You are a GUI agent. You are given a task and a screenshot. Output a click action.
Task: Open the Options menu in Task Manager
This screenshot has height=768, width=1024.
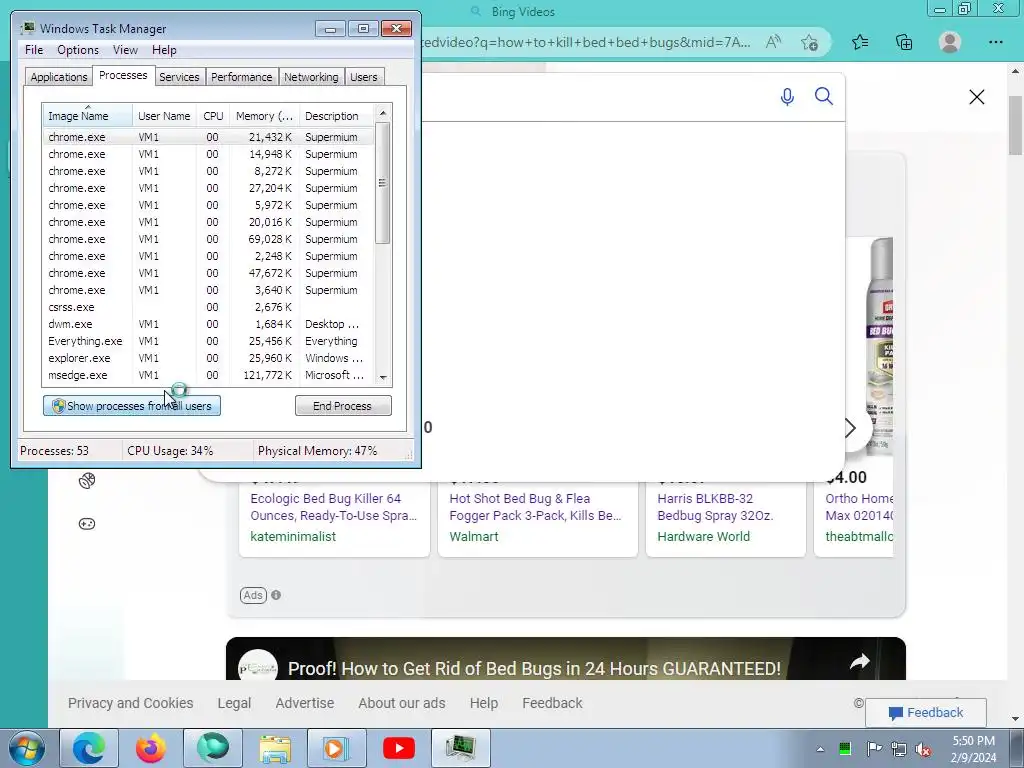point(78,50)
